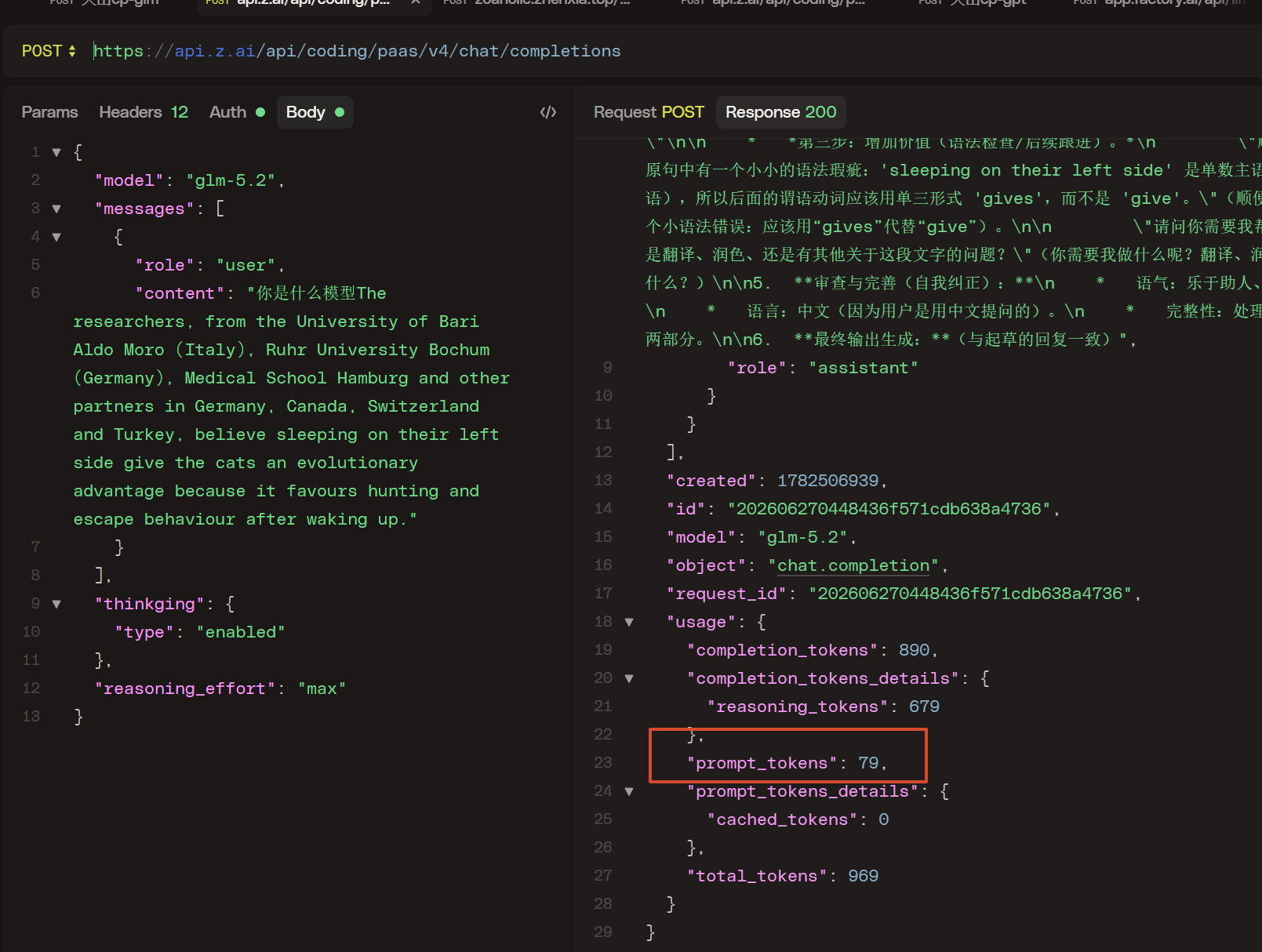Click cached_tokens value 0
1262x952 pixels.
coord(883,819)
